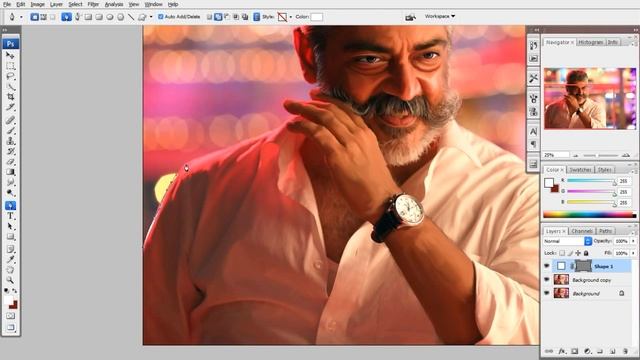
Task: Click the Add layer style fx icon
Action: pos(562,351)
